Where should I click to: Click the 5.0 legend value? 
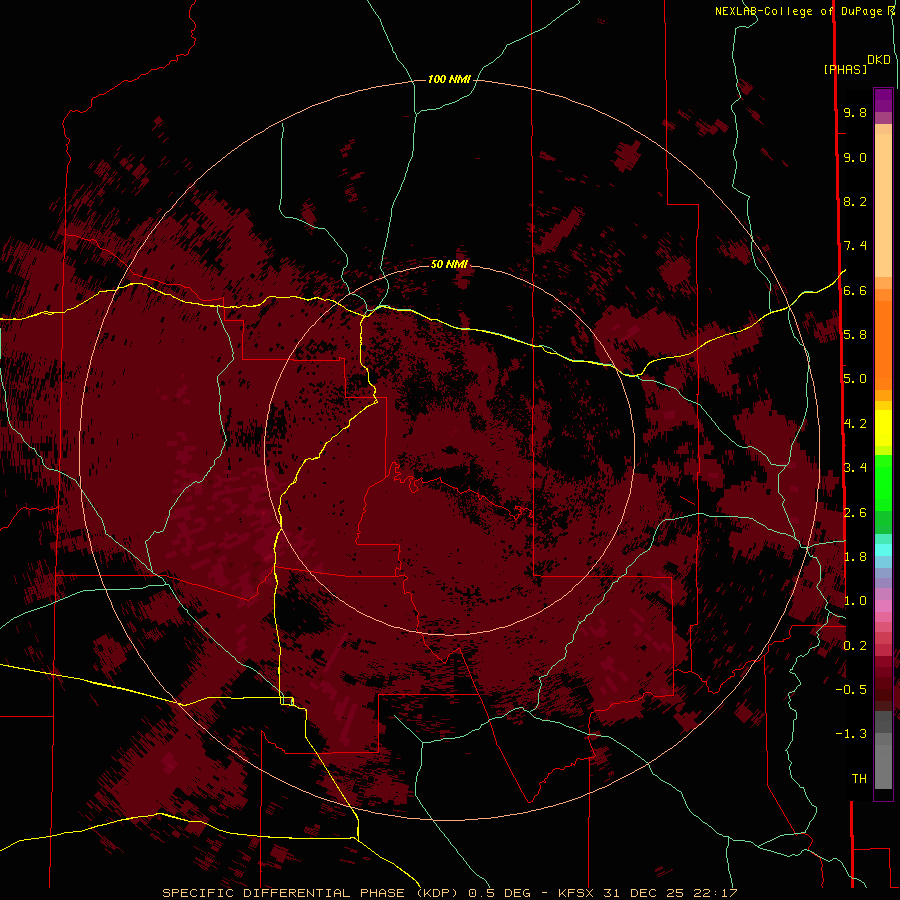[x=855, y=379]
